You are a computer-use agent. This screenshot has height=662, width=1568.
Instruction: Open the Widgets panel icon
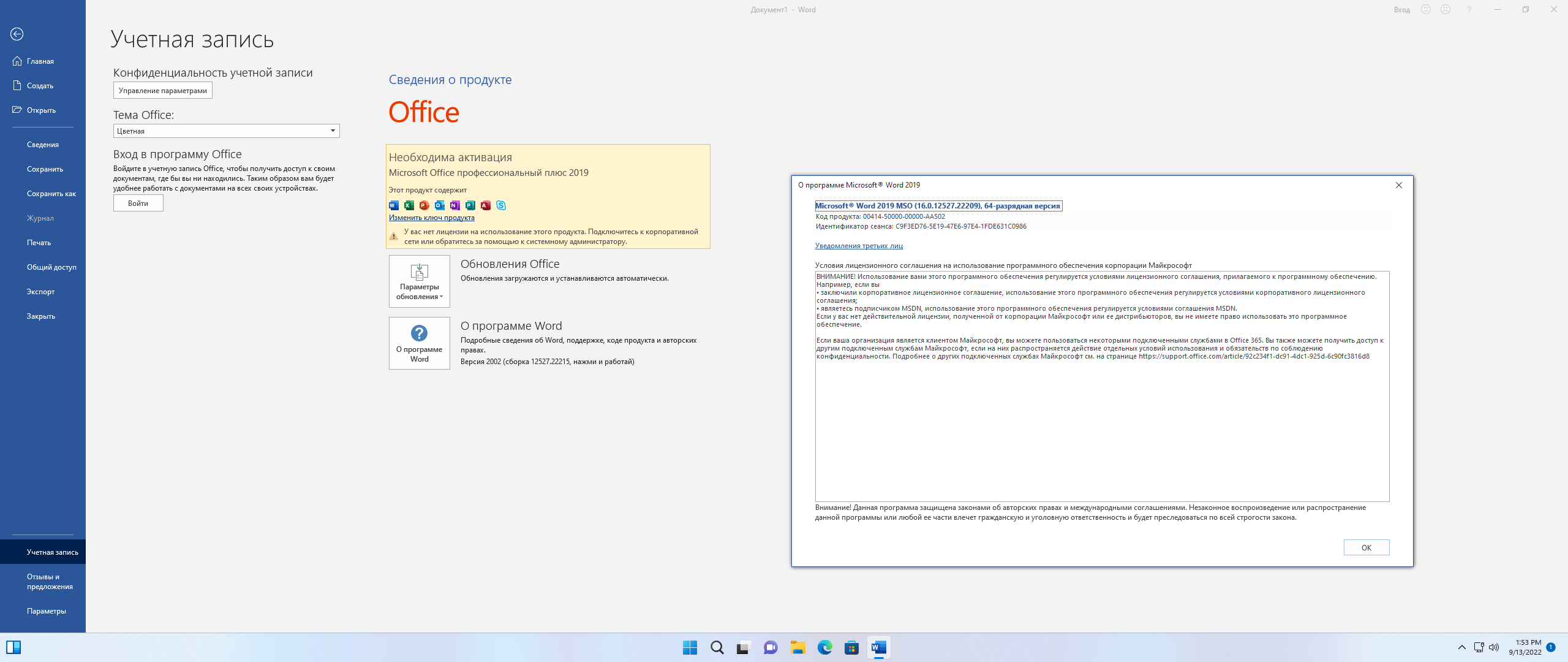(x=13, y=647)
